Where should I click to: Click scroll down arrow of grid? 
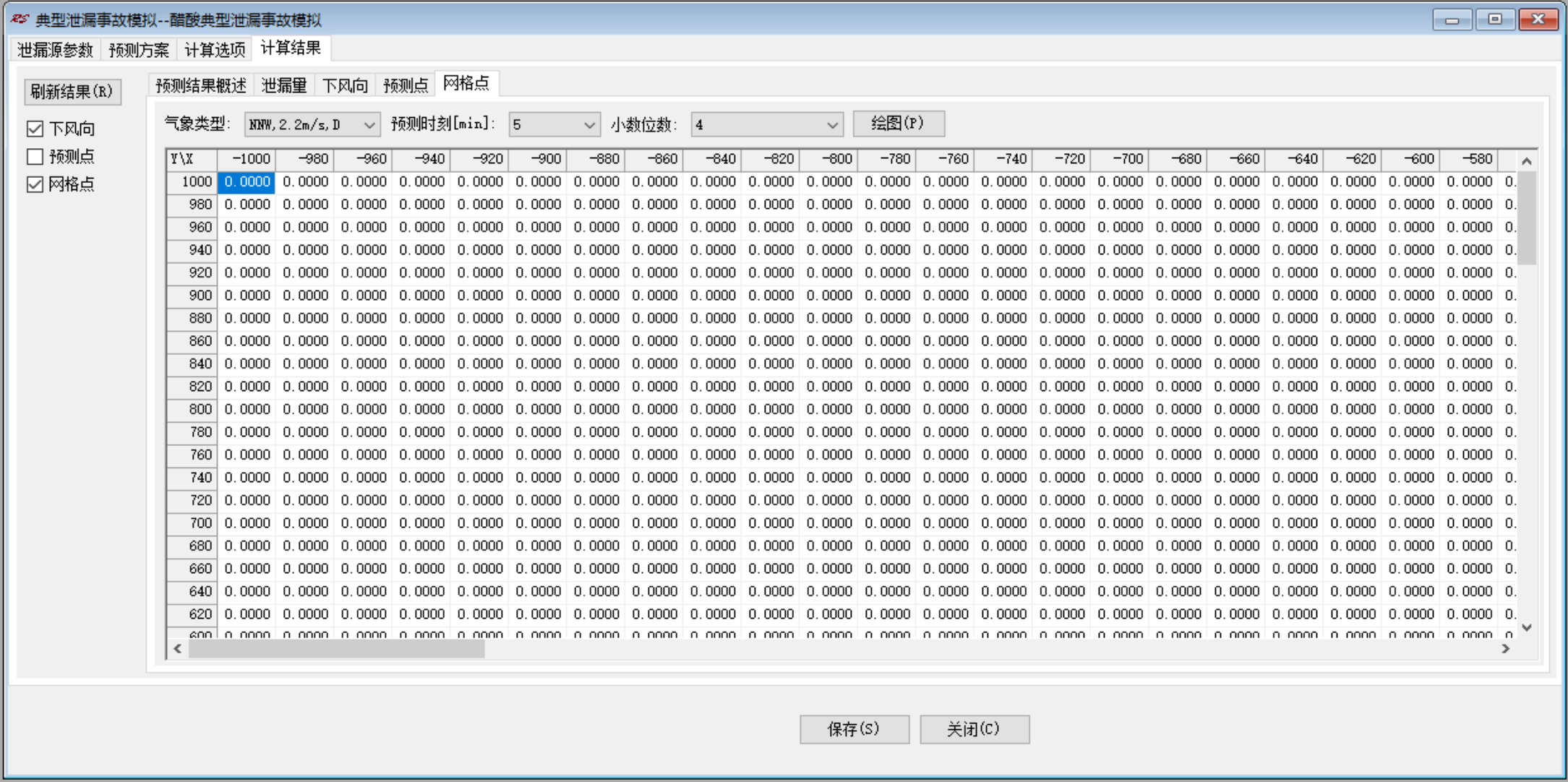point(1526,627)
